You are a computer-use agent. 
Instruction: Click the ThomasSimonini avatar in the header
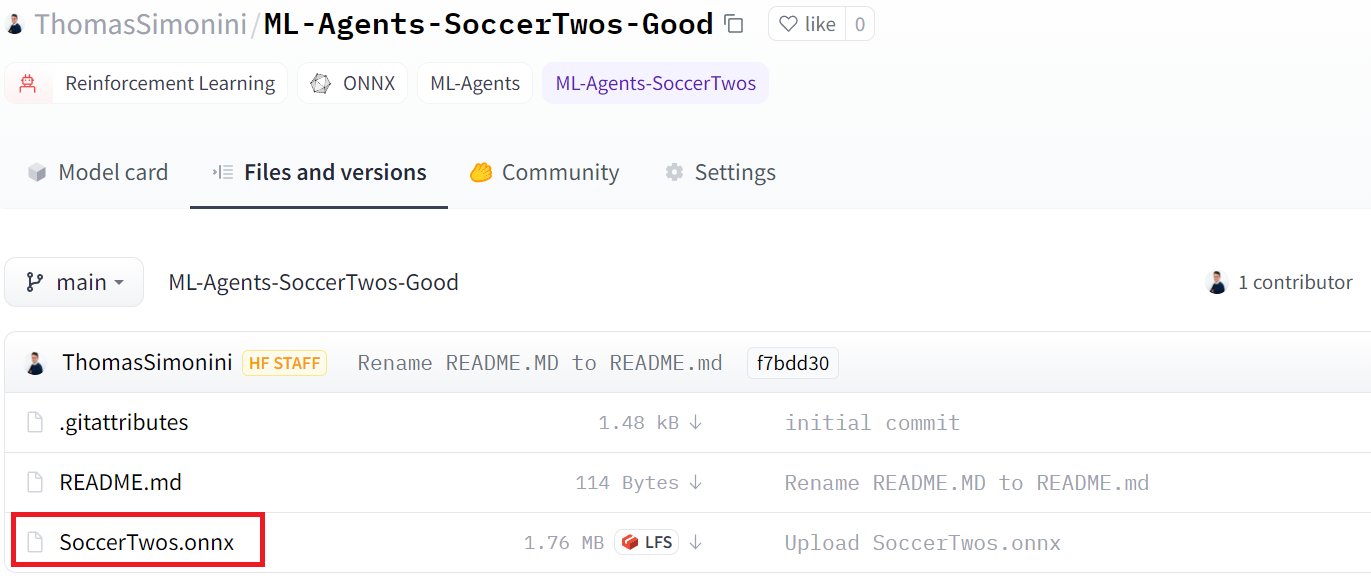pos(14,24)
